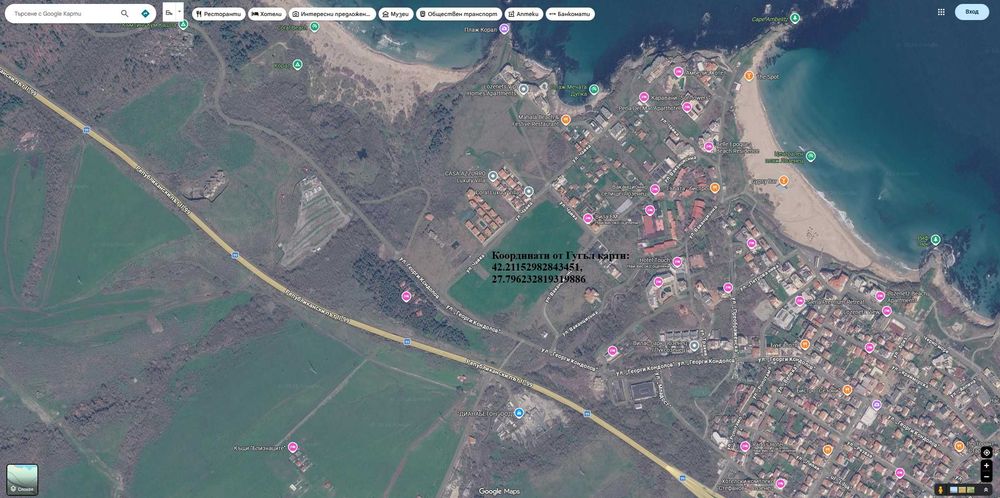
Task: Select the Обществен транспорт chip
Action: coord(459,13)
